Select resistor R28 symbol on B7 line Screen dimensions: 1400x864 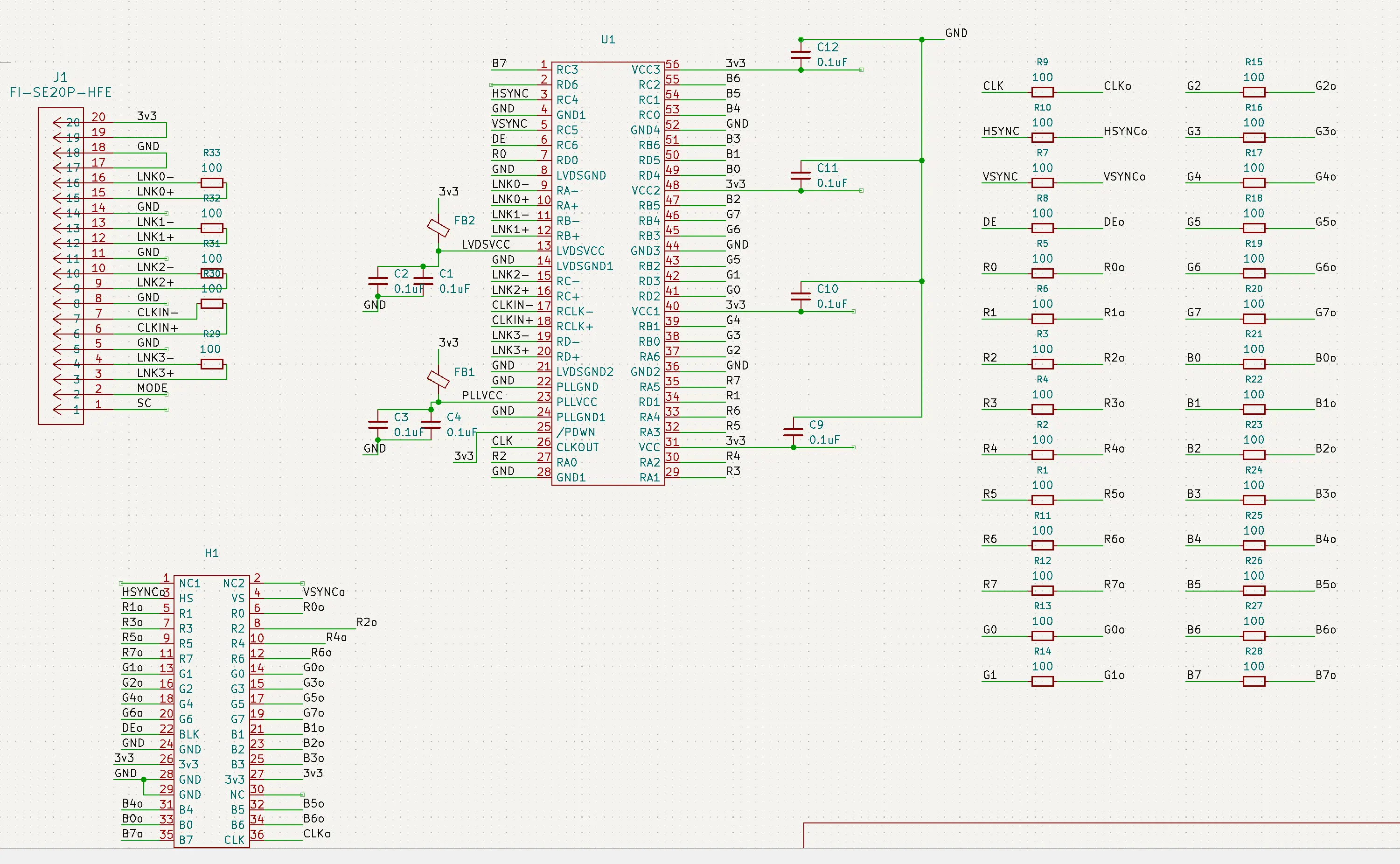1254,681
